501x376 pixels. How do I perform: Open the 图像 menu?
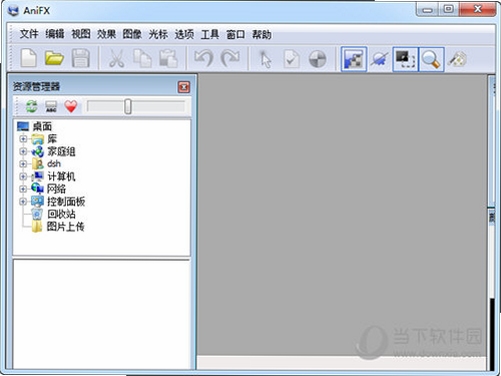coord(132,34)
